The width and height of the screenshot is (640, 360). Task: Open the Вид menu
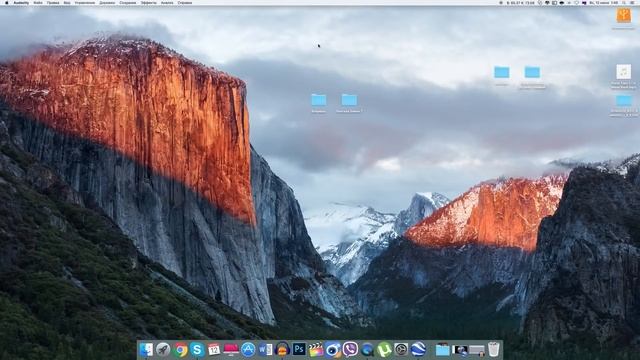(67, 3)
